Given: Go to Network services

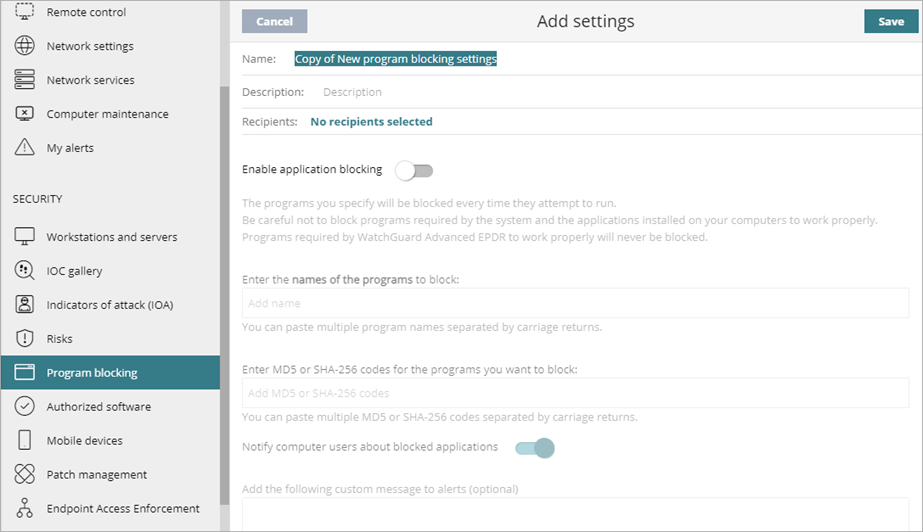Looking at the screenshot, I should [91, 80].
